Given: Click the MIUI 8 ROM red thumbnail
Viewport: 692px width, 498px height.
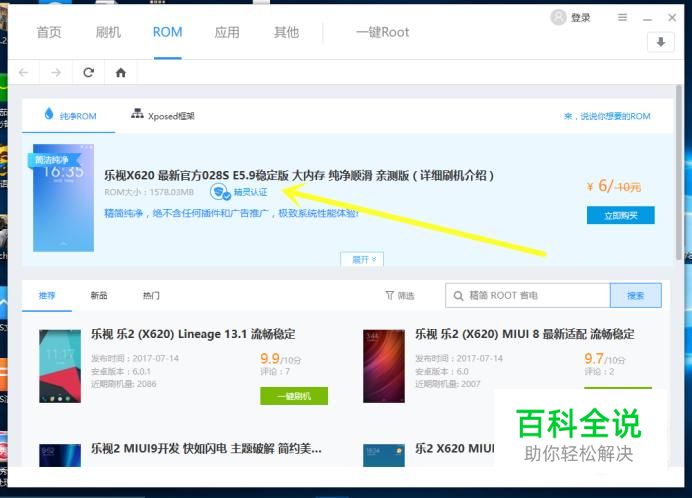Looking at the screenshot, I should click(x=384, y=366).
